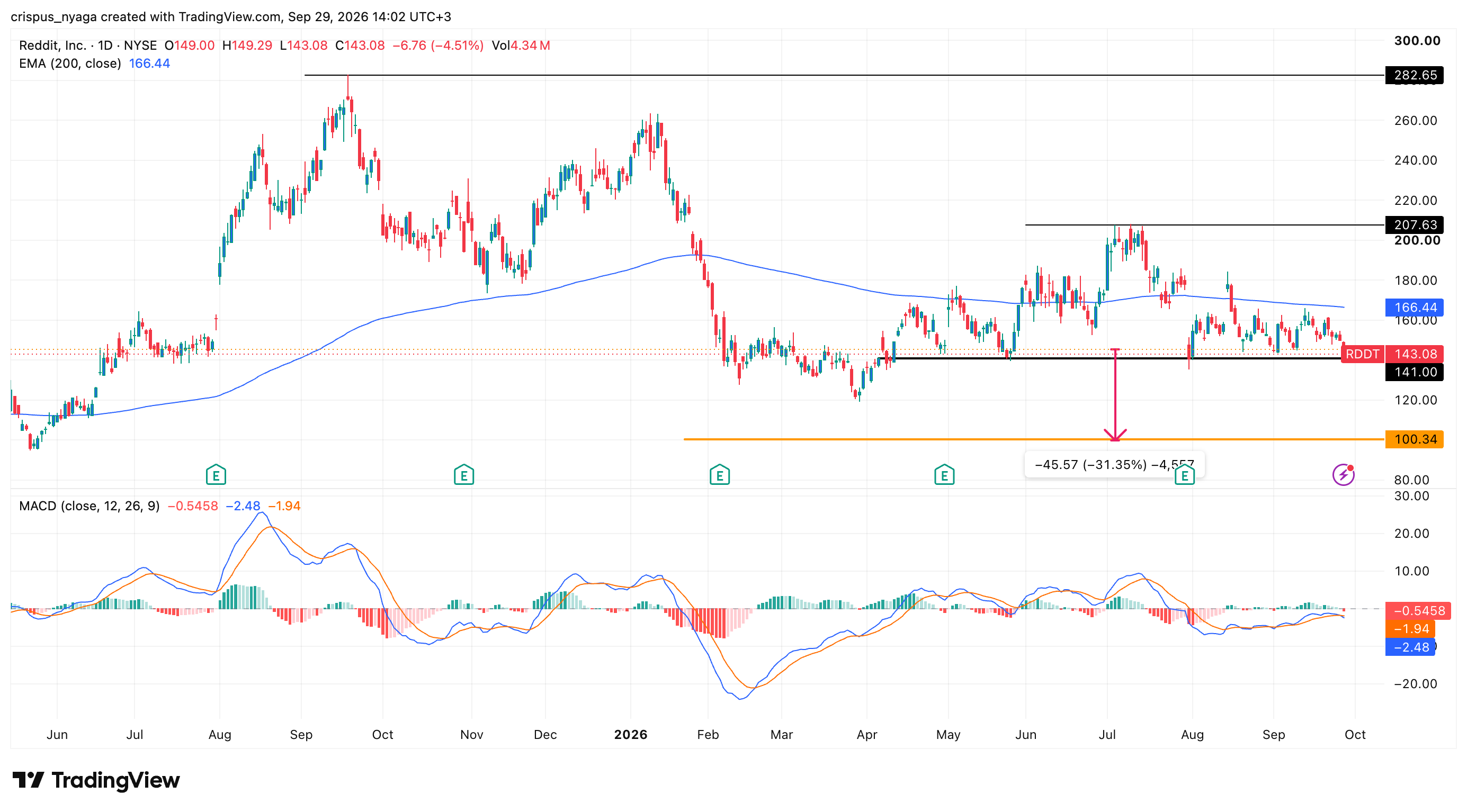Click the purple lightning event icon
The image size is (1467, 812).
tap(1344, 475)
